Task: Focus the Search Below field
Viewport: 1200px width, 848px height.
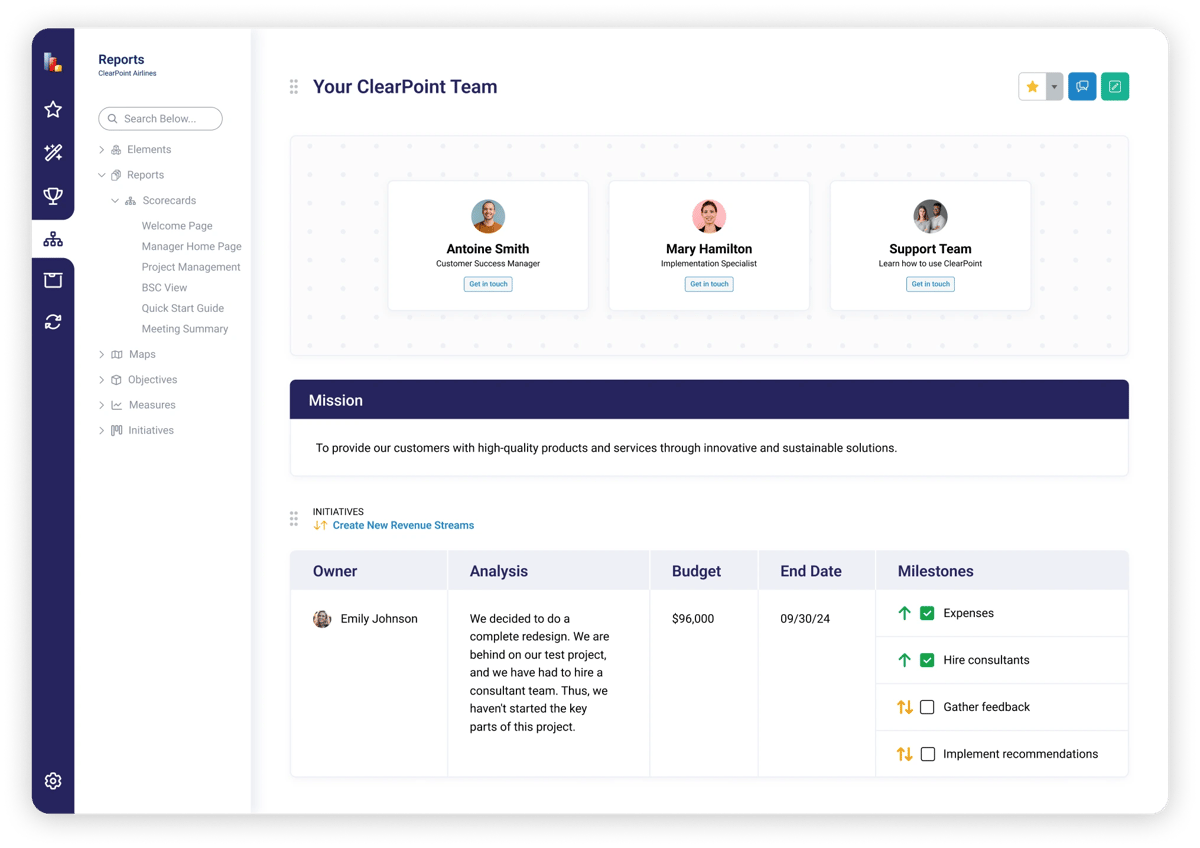Action: click(x=160, y=119)
